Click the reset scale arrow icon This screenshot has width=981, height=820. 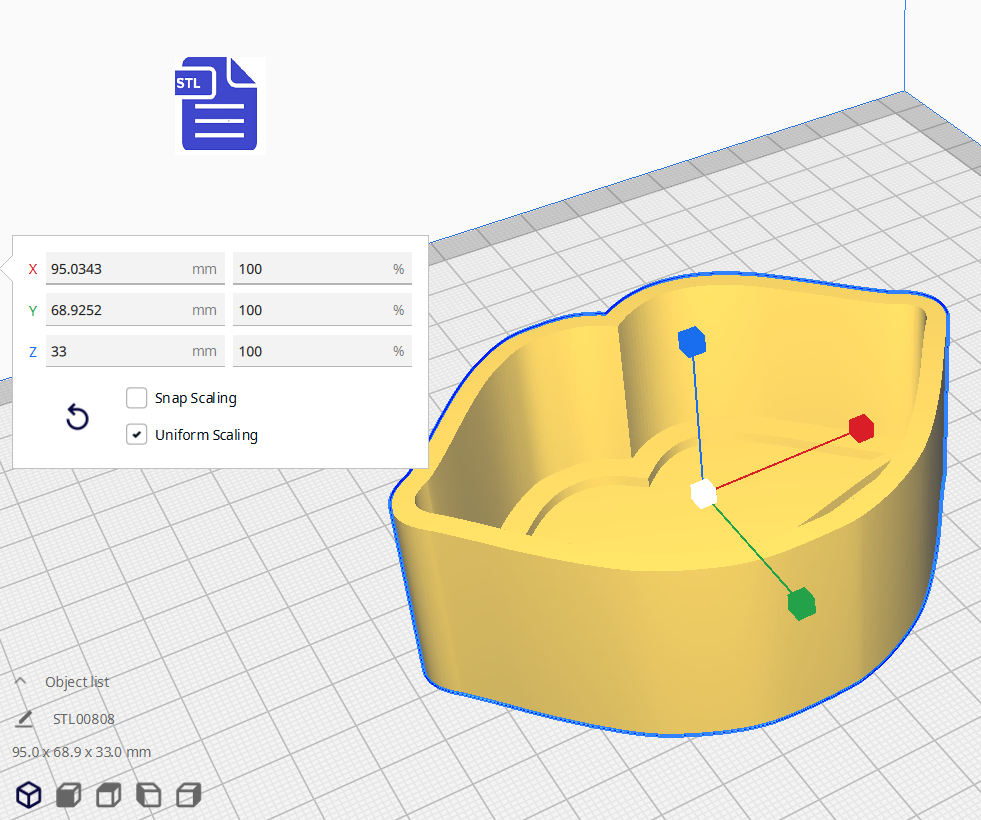77,418
